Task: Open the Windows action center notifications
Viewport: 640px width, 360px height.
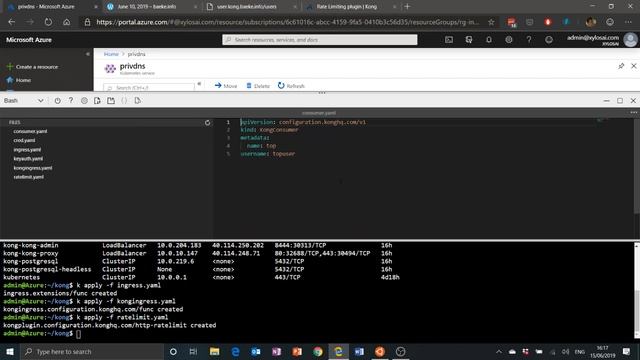Action: [626, 351]
